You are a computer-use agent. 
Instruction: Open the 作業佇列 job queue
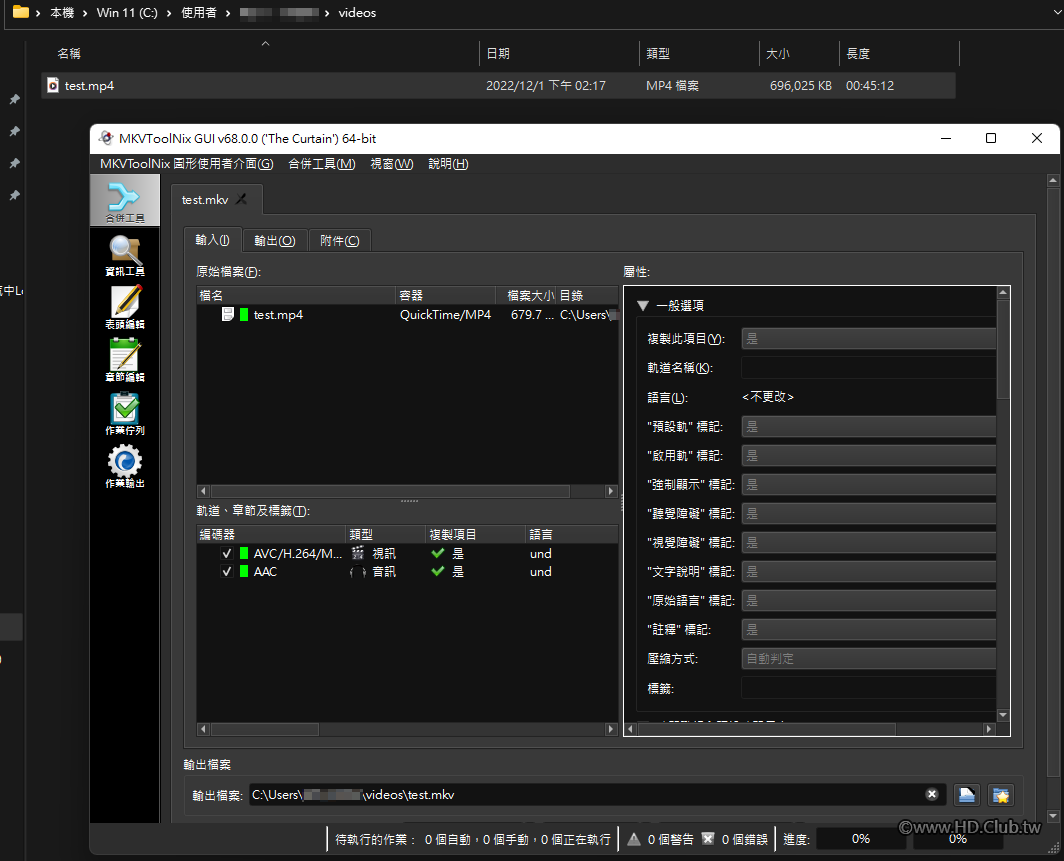coord(124,413)
